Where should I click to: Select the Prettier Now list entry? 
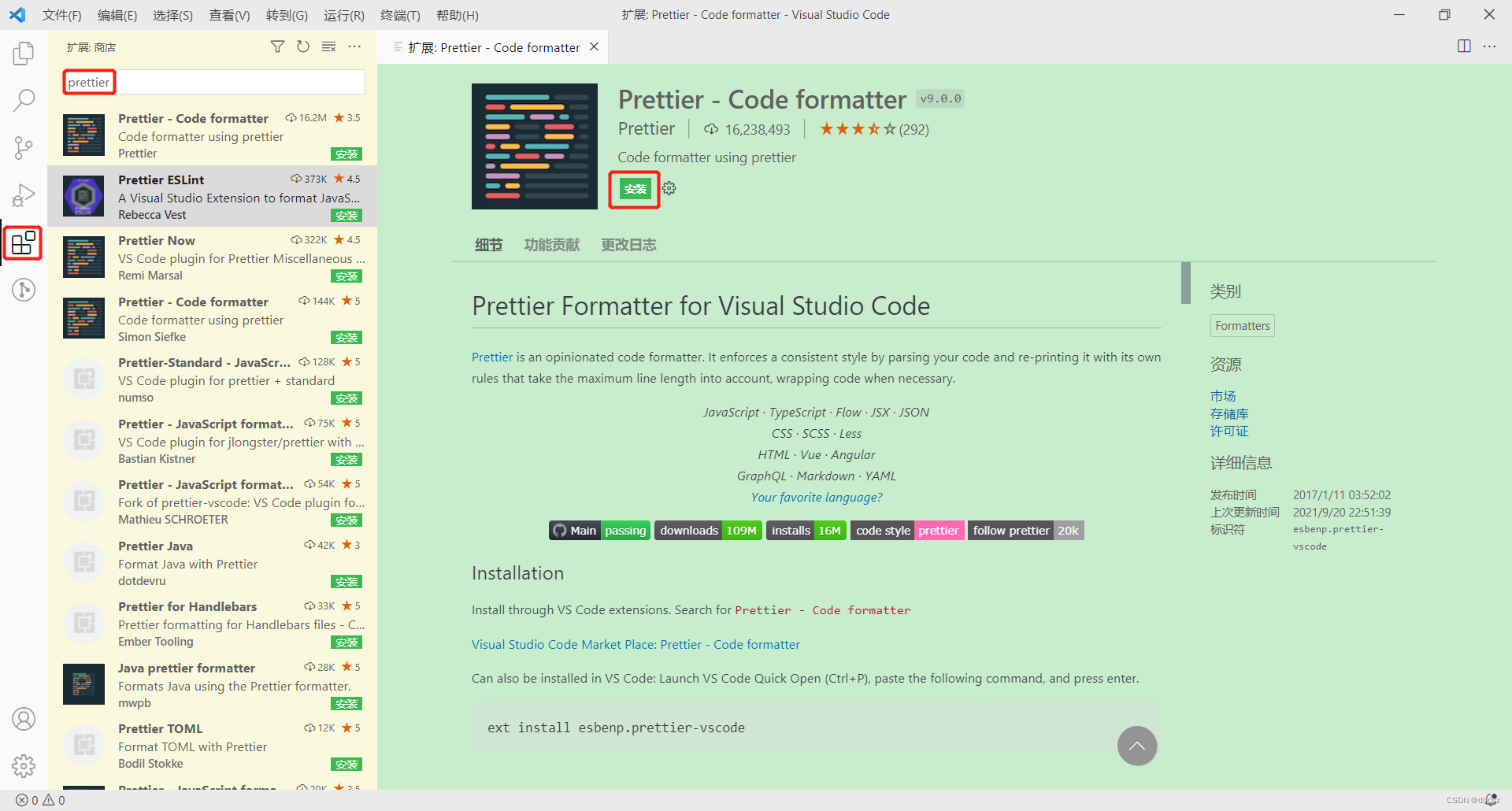tap(213, 257)
